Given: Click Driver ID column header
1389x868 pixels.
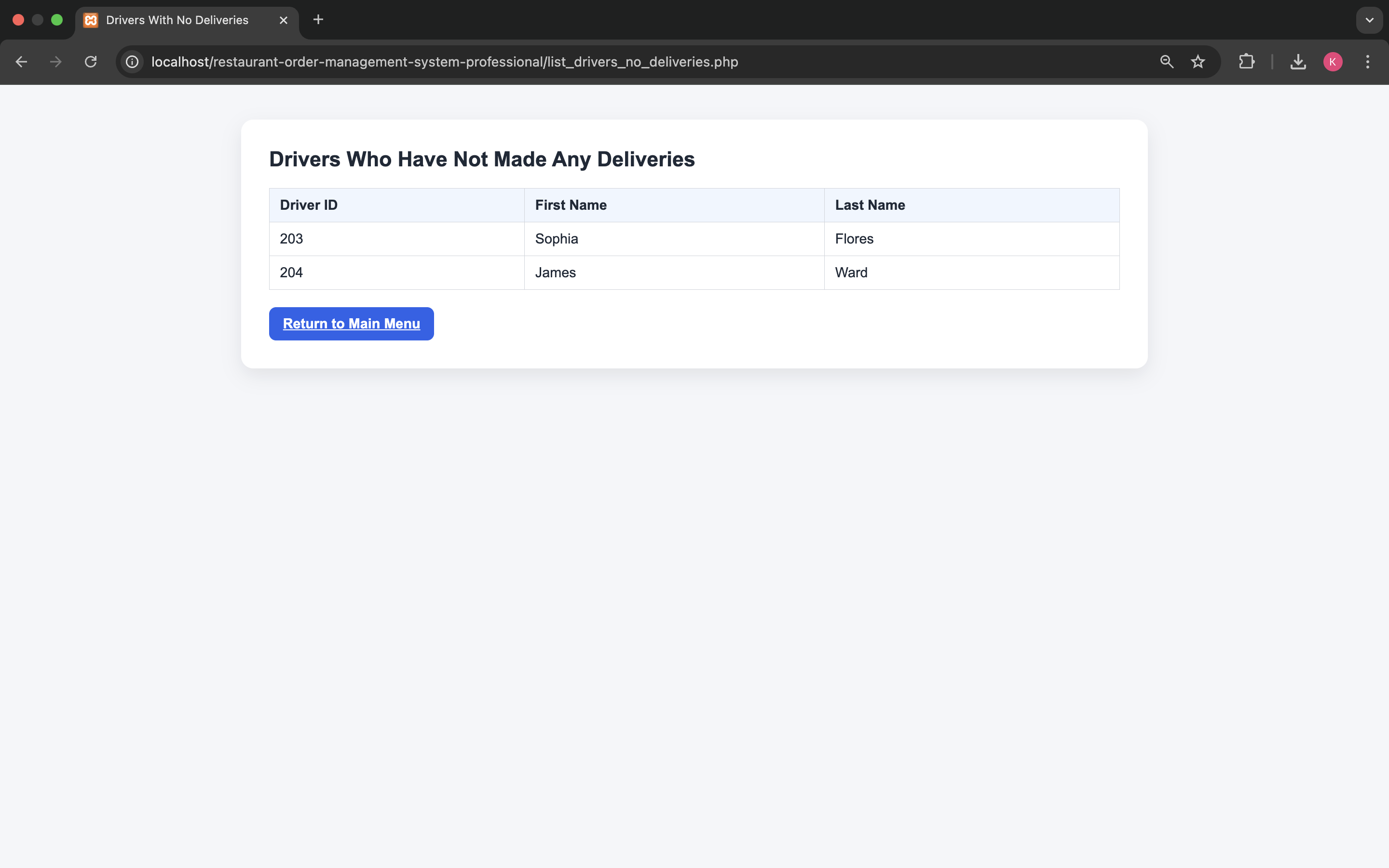Looking at the screenshot, I should (309, 205).
